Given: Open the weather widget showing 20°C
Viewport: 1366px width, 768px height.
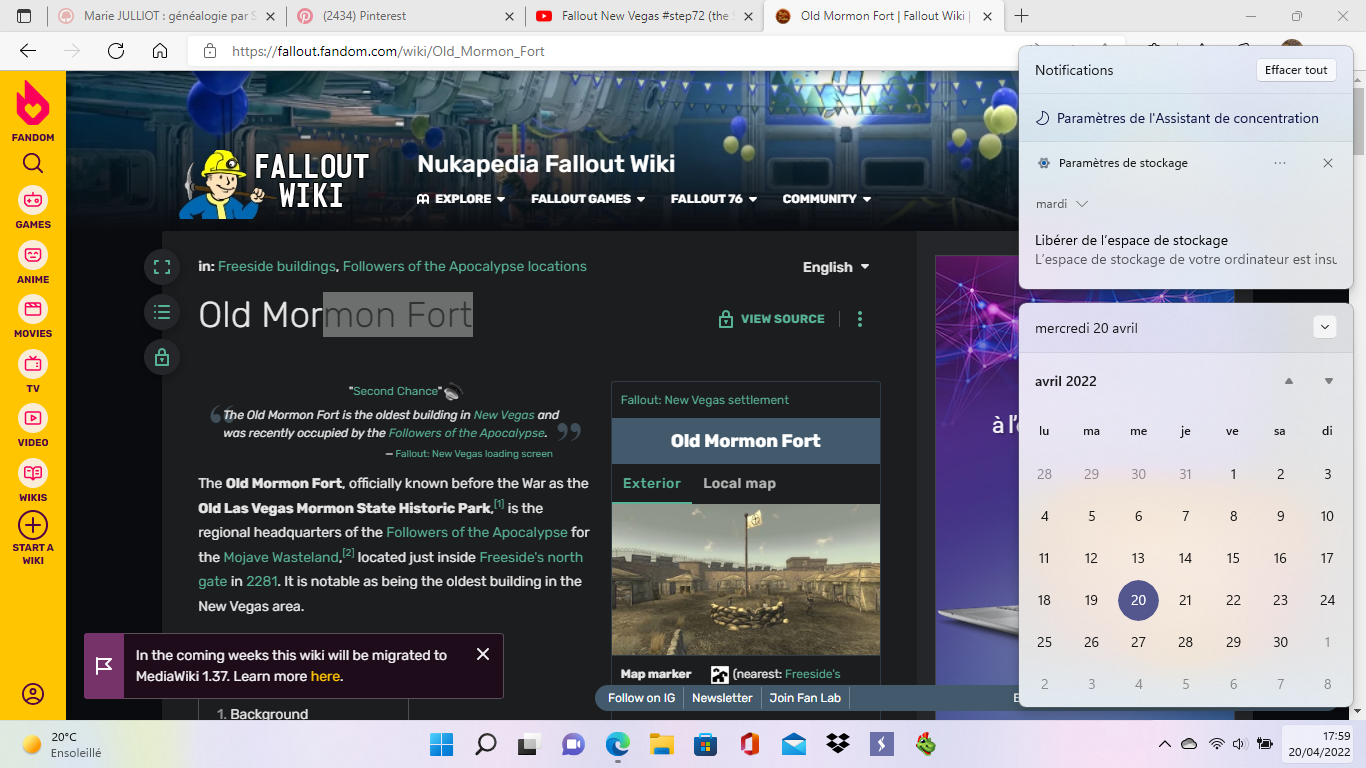Looking at the screenshot, I should [x=63, y=745].
